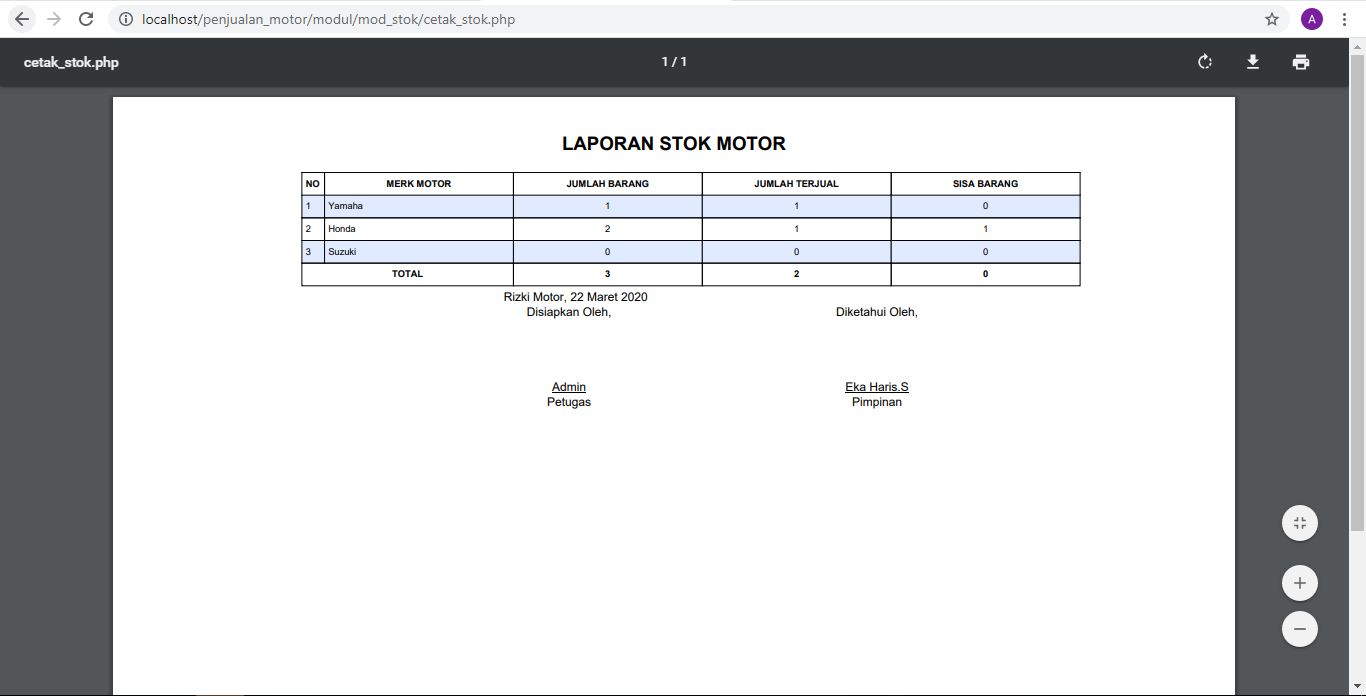This screenshot has width=1366, height=696.
Task: Select the Eka Haris.S signature text
Action: tap(875, 386)
